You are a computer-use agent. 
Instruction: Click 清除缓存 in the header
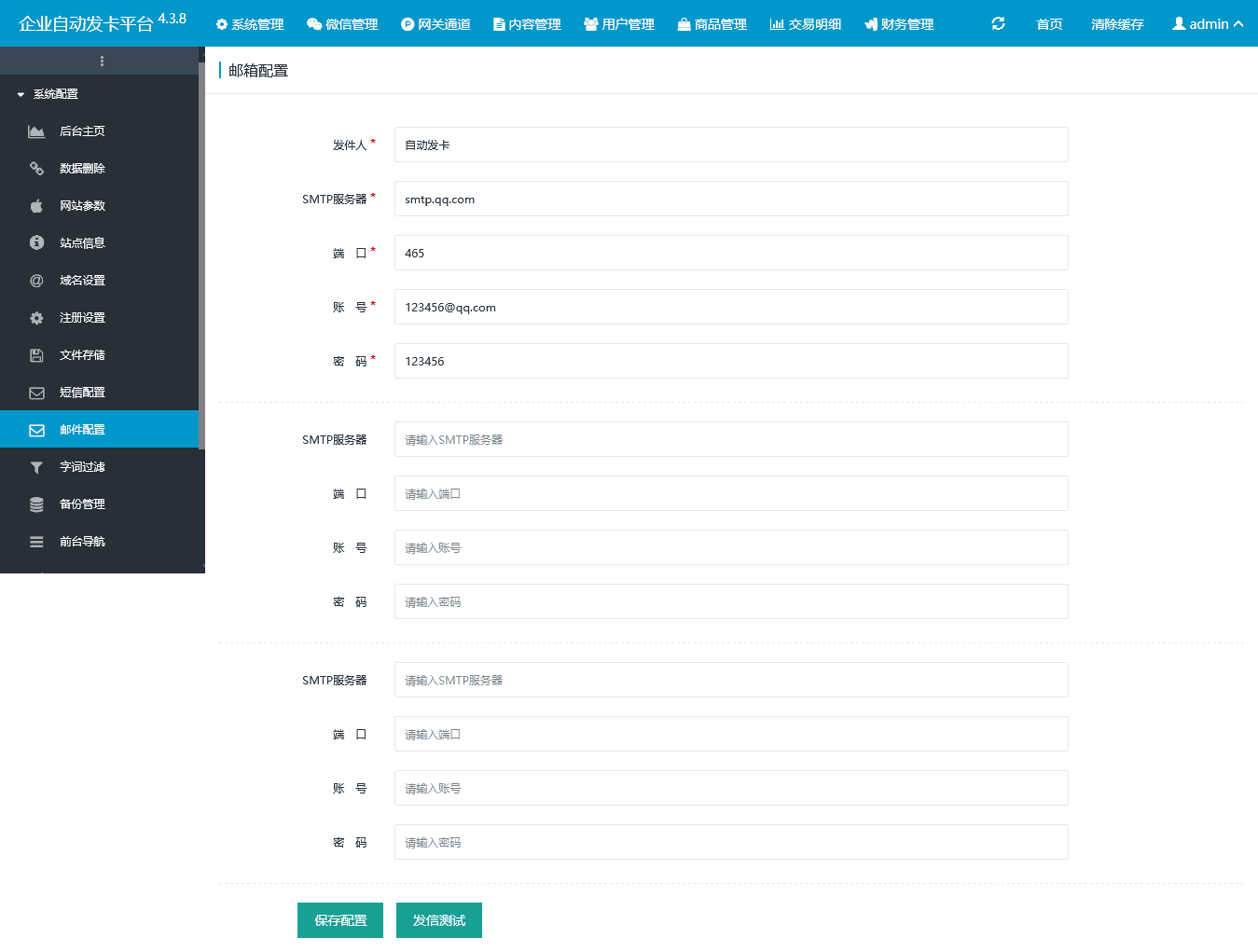[x=1117, y=24]
